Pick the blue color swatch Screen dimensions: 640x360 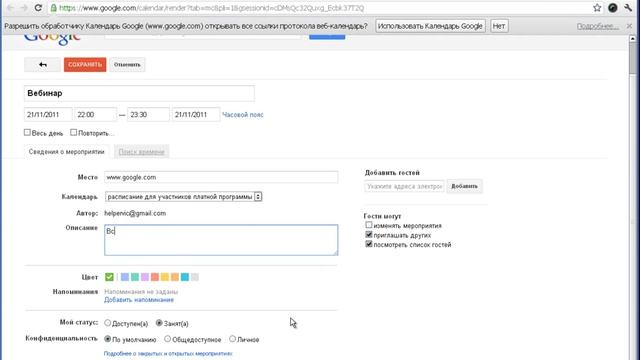click(125, 277)
